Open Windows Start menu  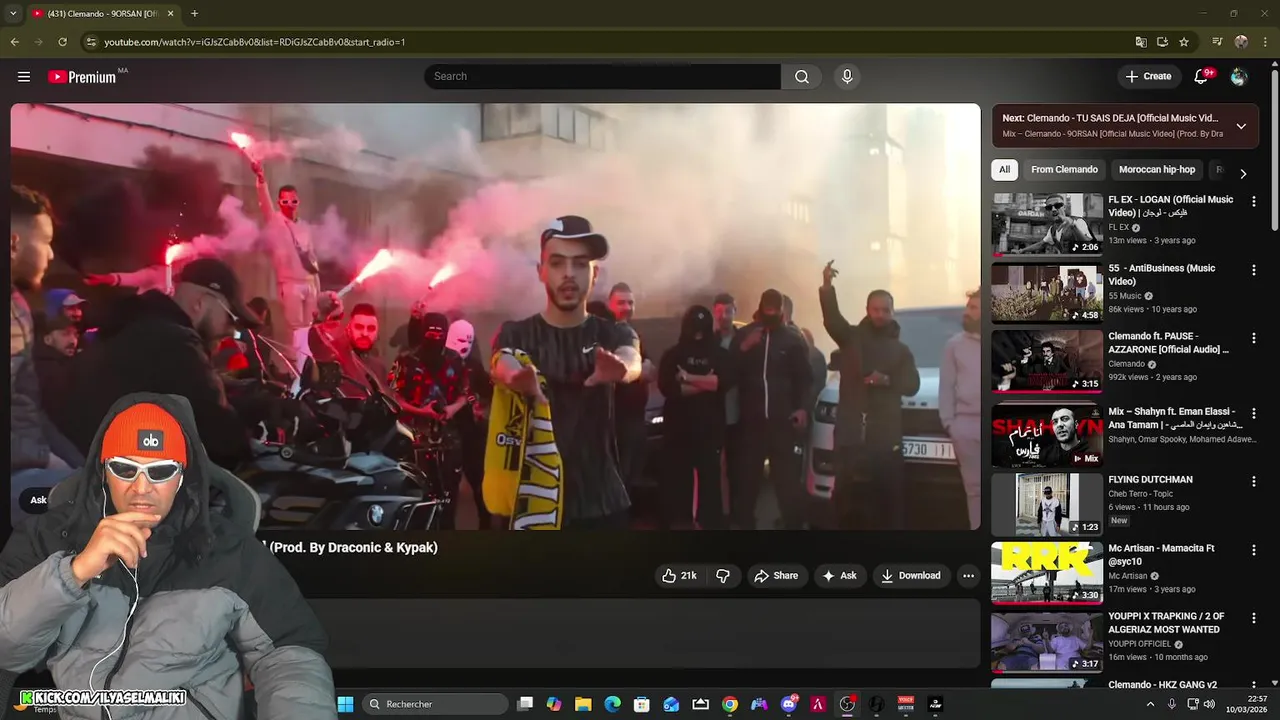pos(345,704)
